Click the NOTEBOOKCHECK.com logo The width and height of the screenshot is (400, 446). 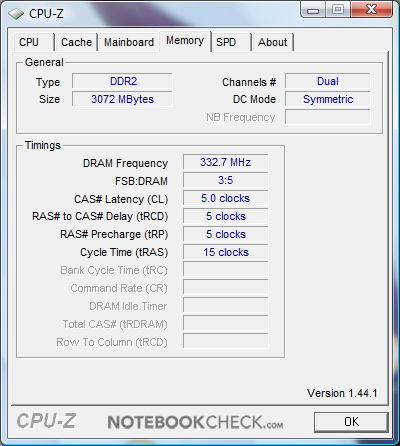point(195,422)
